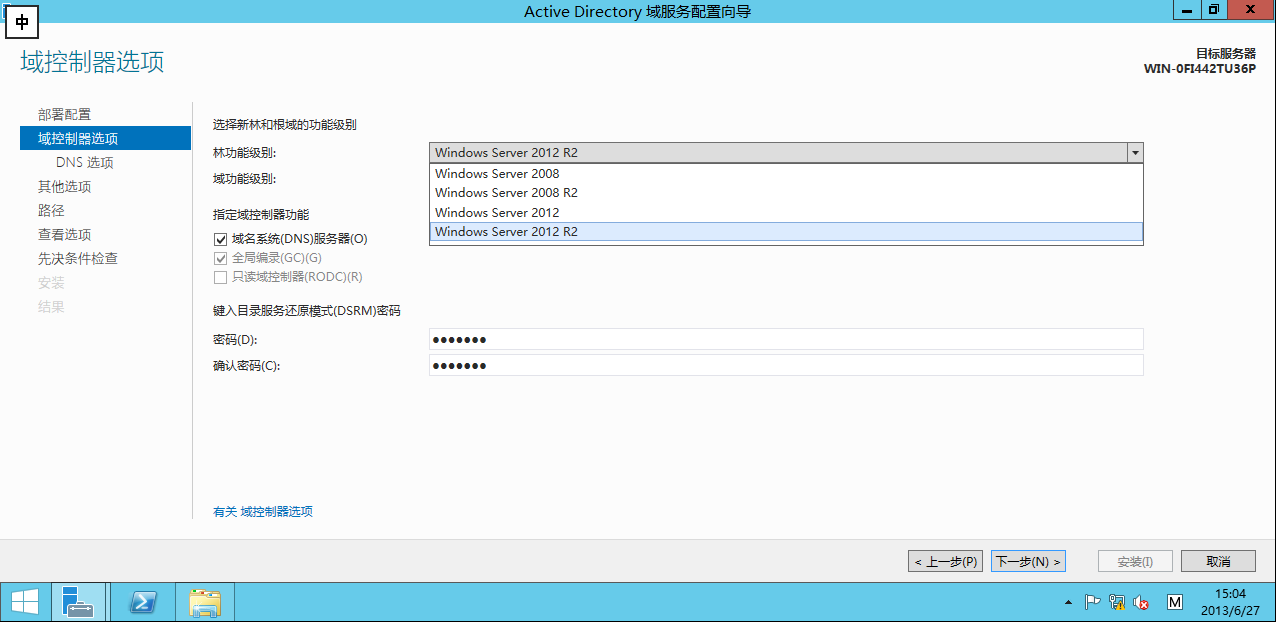Click the 下一步(N) button
The height and width of the screenshot is (622, 1276).
pos(1028,561)
